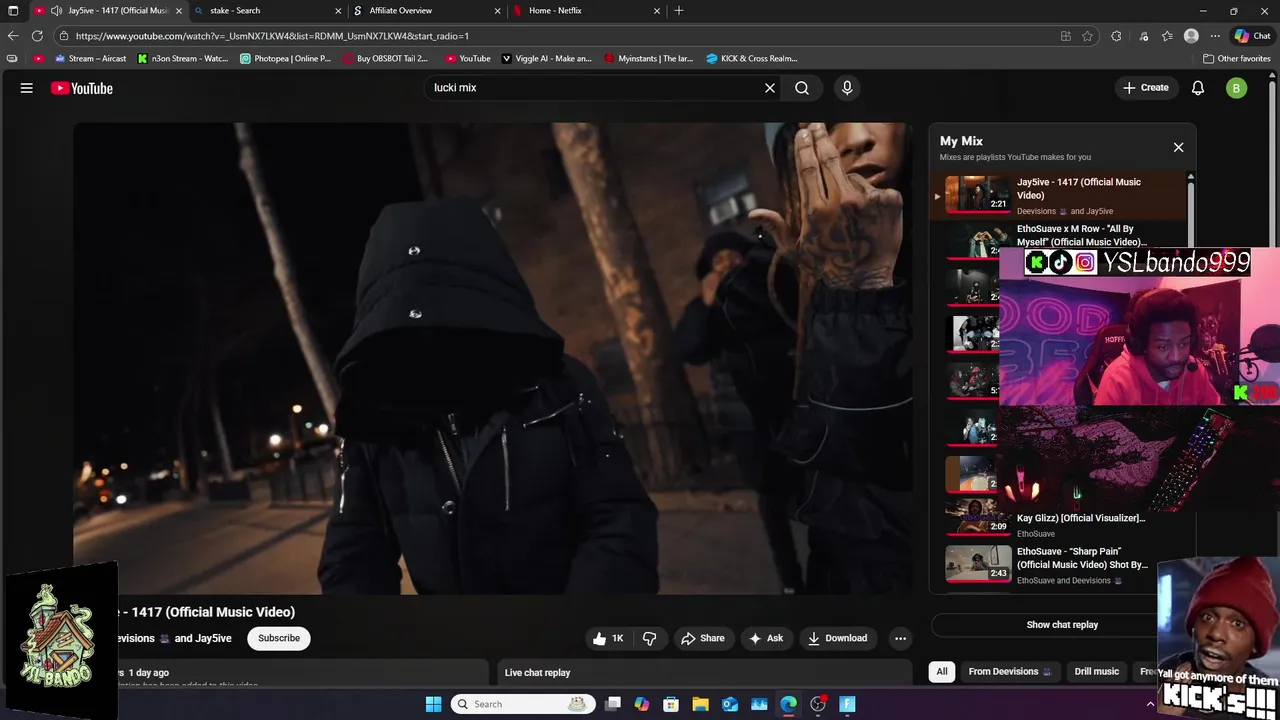The width and height of the screenshot is (1280, 720).
Task: Dislike the video
Action: [650, 638]
